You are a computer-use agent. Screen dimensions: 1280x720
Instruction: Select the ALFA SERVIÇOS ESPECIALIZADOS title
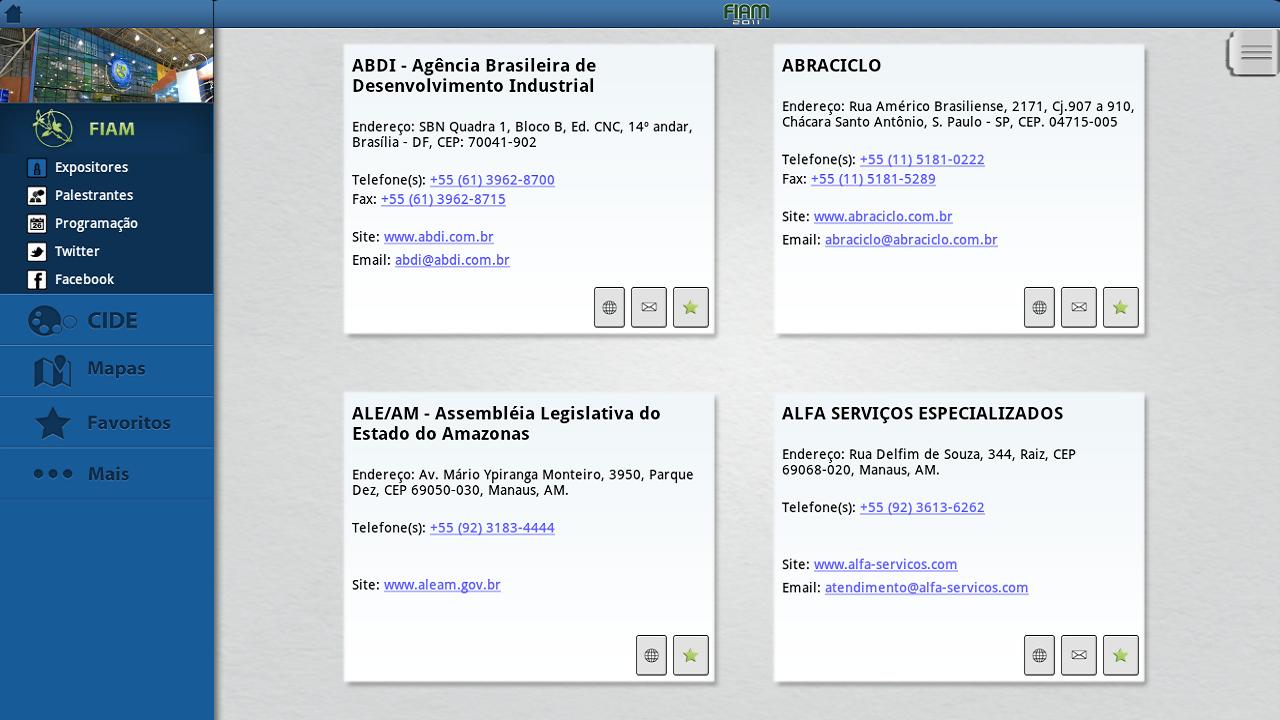(922, 414)
